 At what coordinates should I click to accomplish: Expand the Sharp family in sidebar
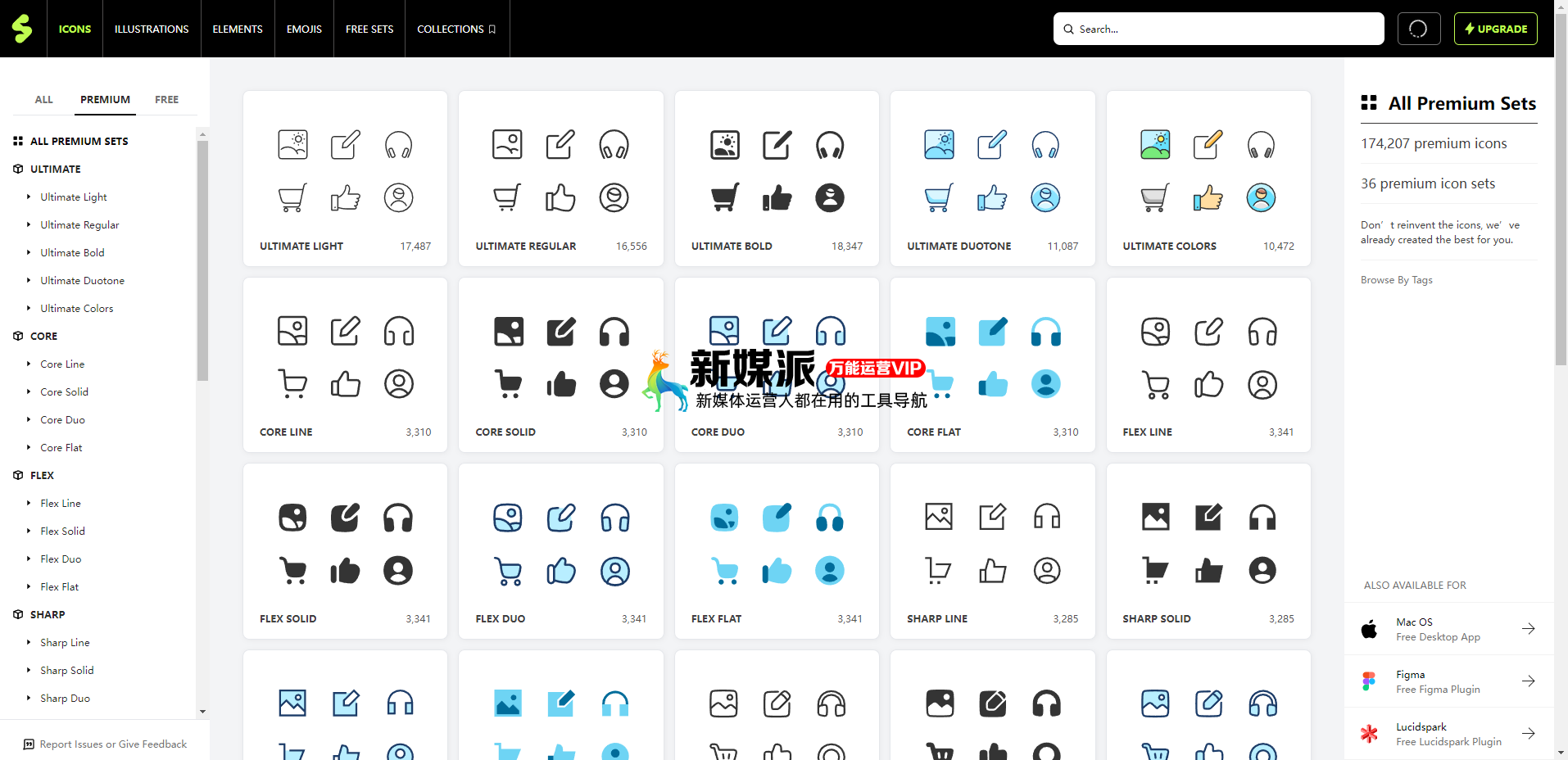point(39,614)
